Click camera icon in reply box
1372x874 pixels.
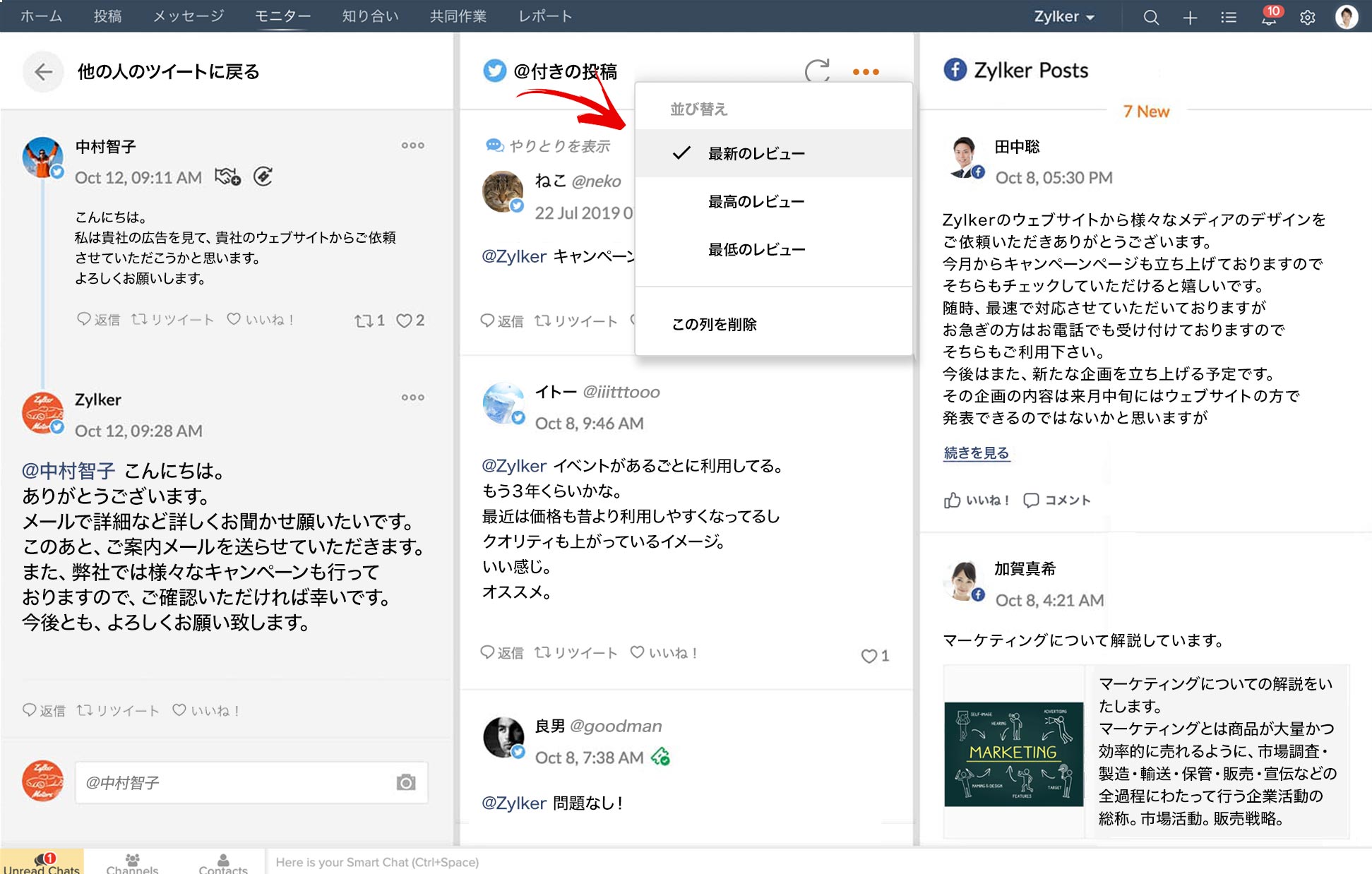(x=406, y=782)
